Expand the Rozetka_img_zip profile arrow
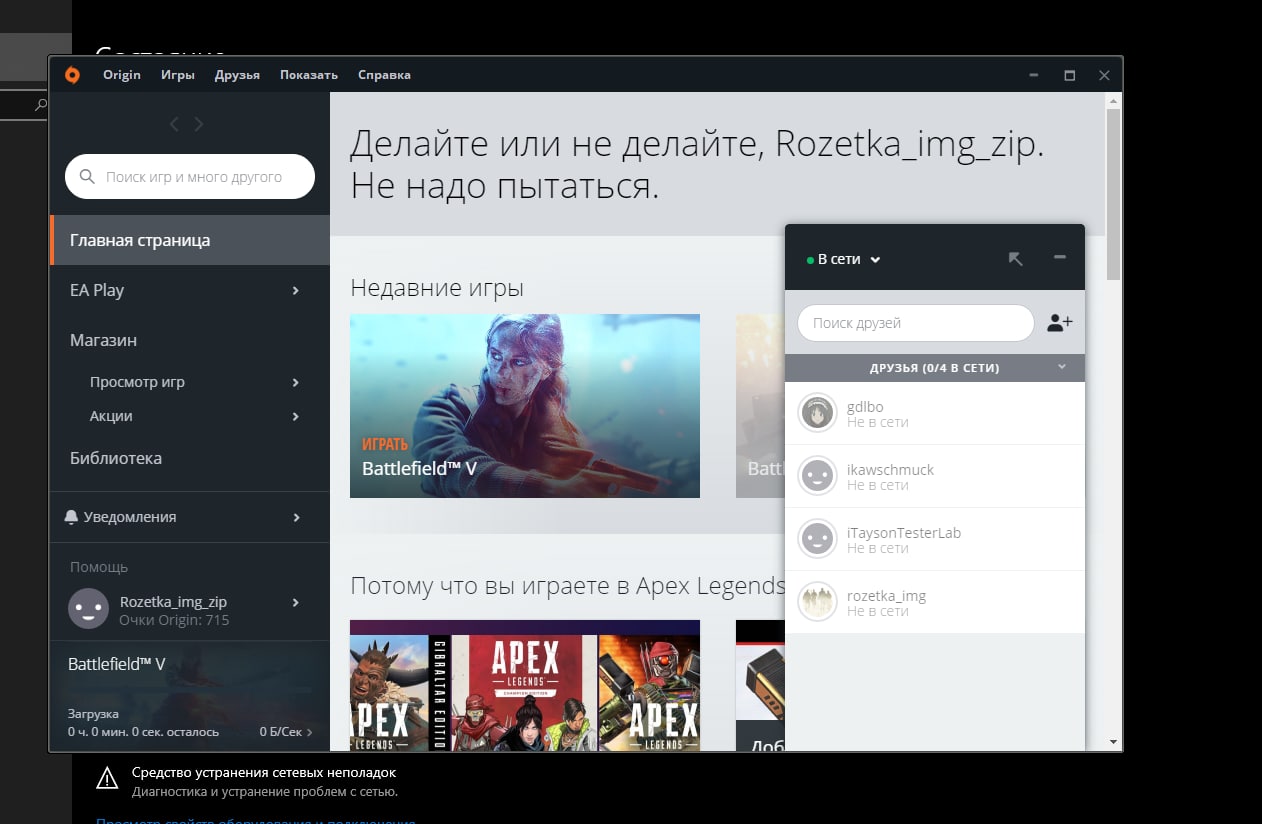Screen dimensions: 1262x824 (x=296, y=602)
